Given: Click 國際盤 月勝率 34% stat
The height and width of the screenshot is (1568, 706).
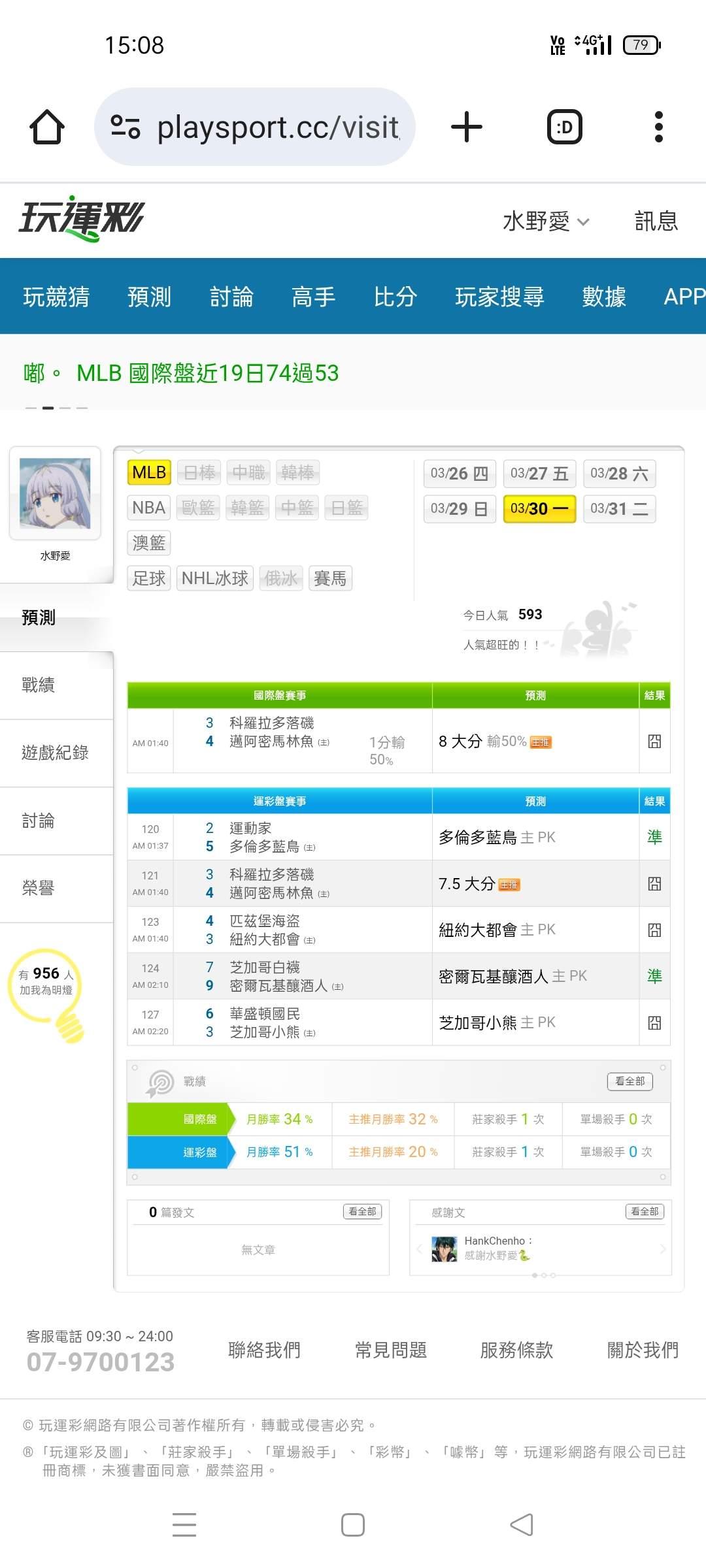Looking at the screenshot, I should [x=280, y=1119].
